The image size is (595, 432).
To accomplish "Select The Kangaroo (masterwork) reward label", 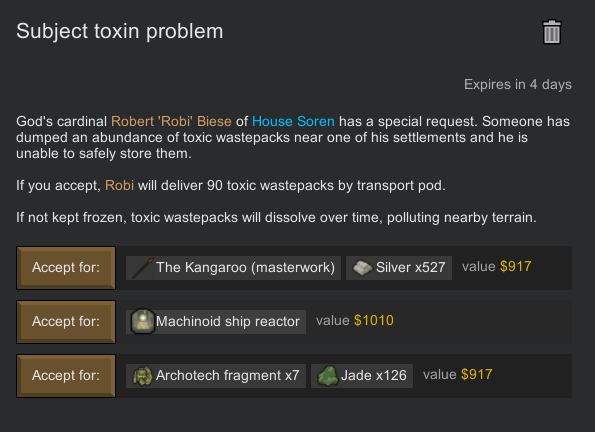I will coord(245,268).
